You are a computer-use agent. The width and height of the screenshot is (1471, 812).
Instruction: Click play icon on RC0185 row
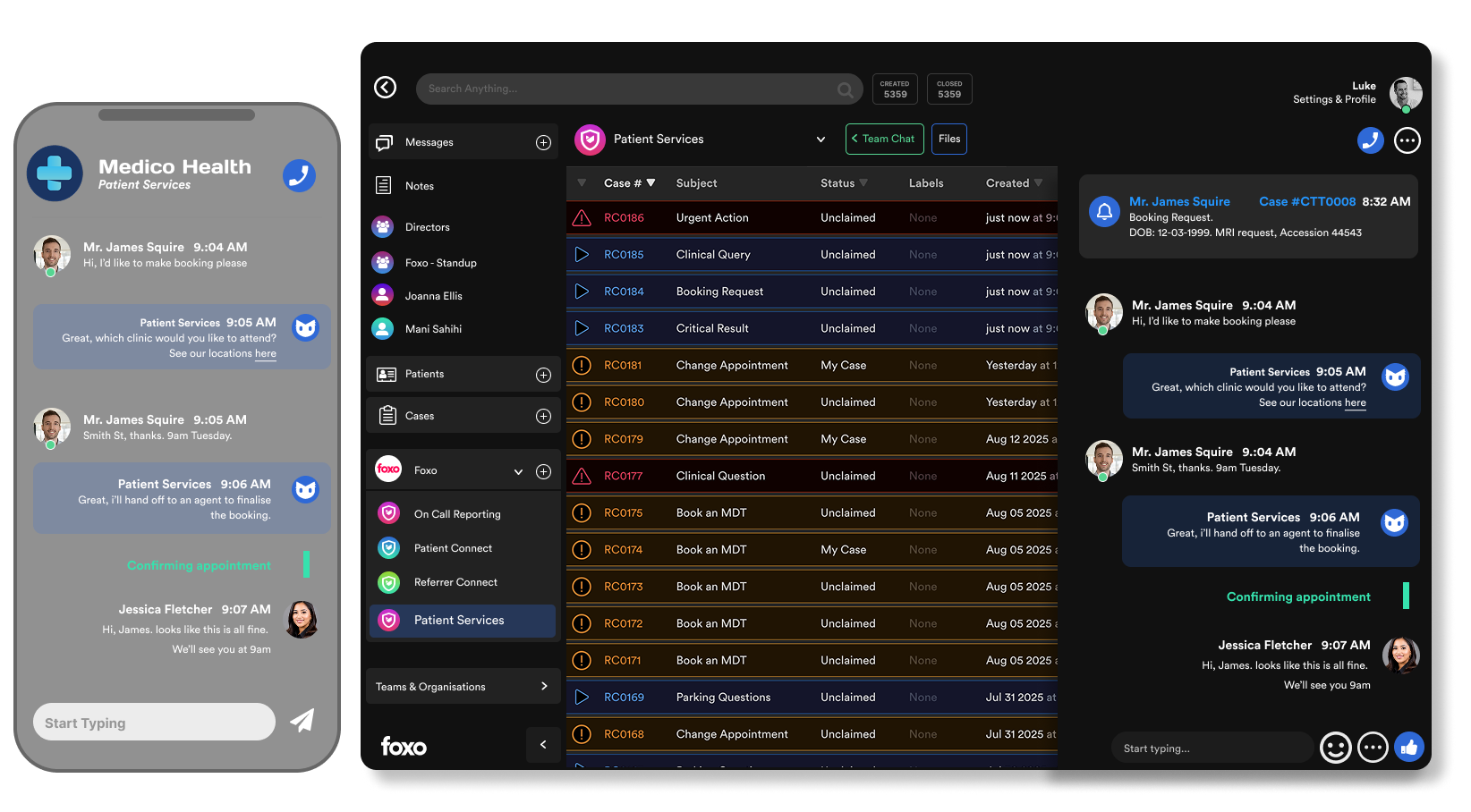[x=582, y=255]
